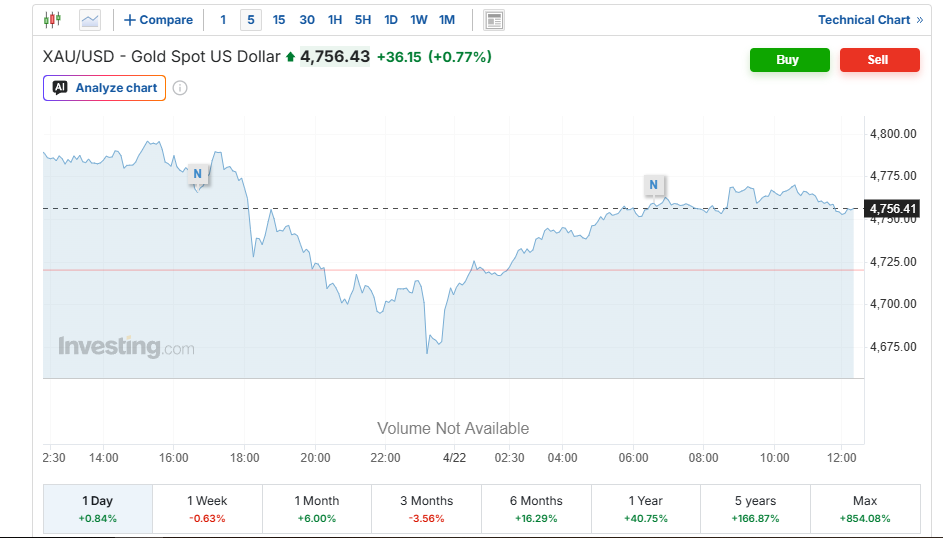Click the info icon beside Analyze chart

pos(180,88)
